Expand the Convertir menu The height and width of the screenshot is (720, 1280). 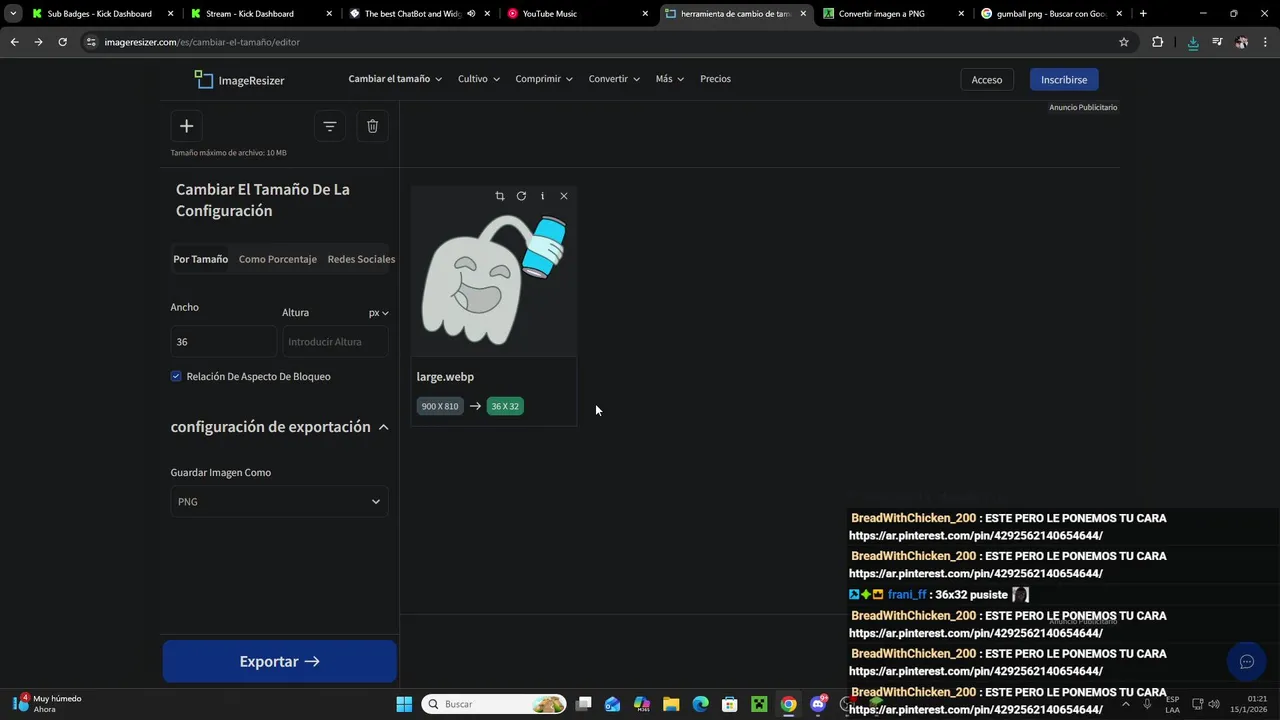pyautogui.click(x=614, y=79)
